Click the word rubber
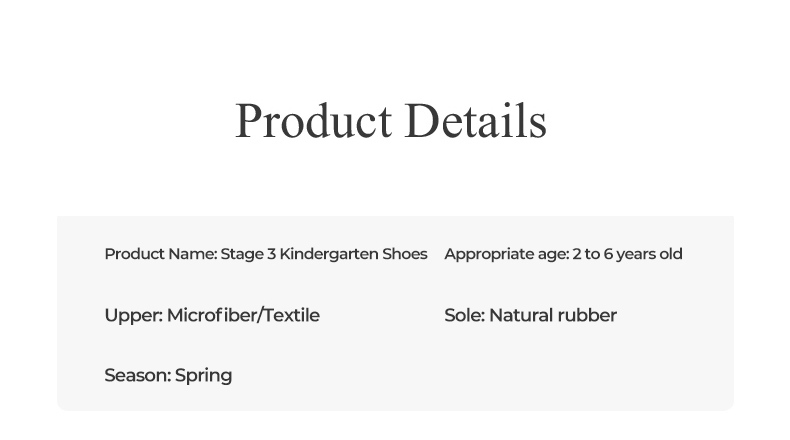Image resolution: width=790 pixels, height=440 pixels. (587, 315)
